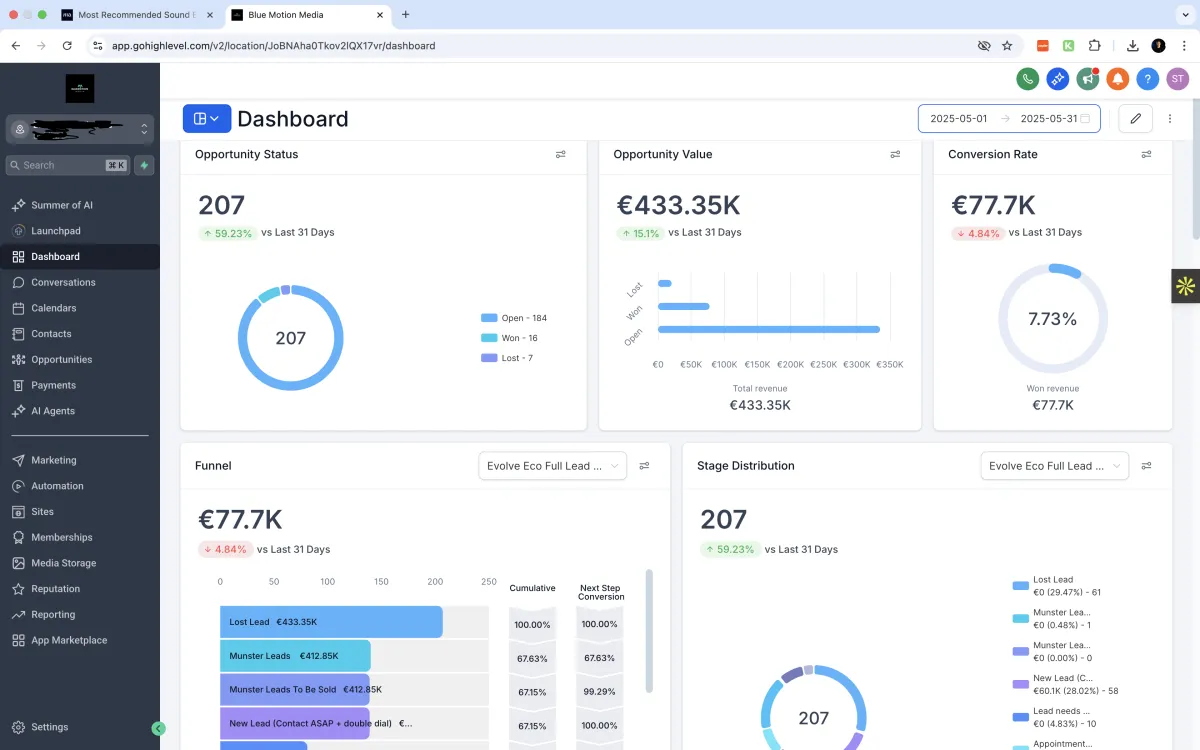Click the date range picker field
Viewport: 1200px width, 750px height.
(x=1008, y=119)
